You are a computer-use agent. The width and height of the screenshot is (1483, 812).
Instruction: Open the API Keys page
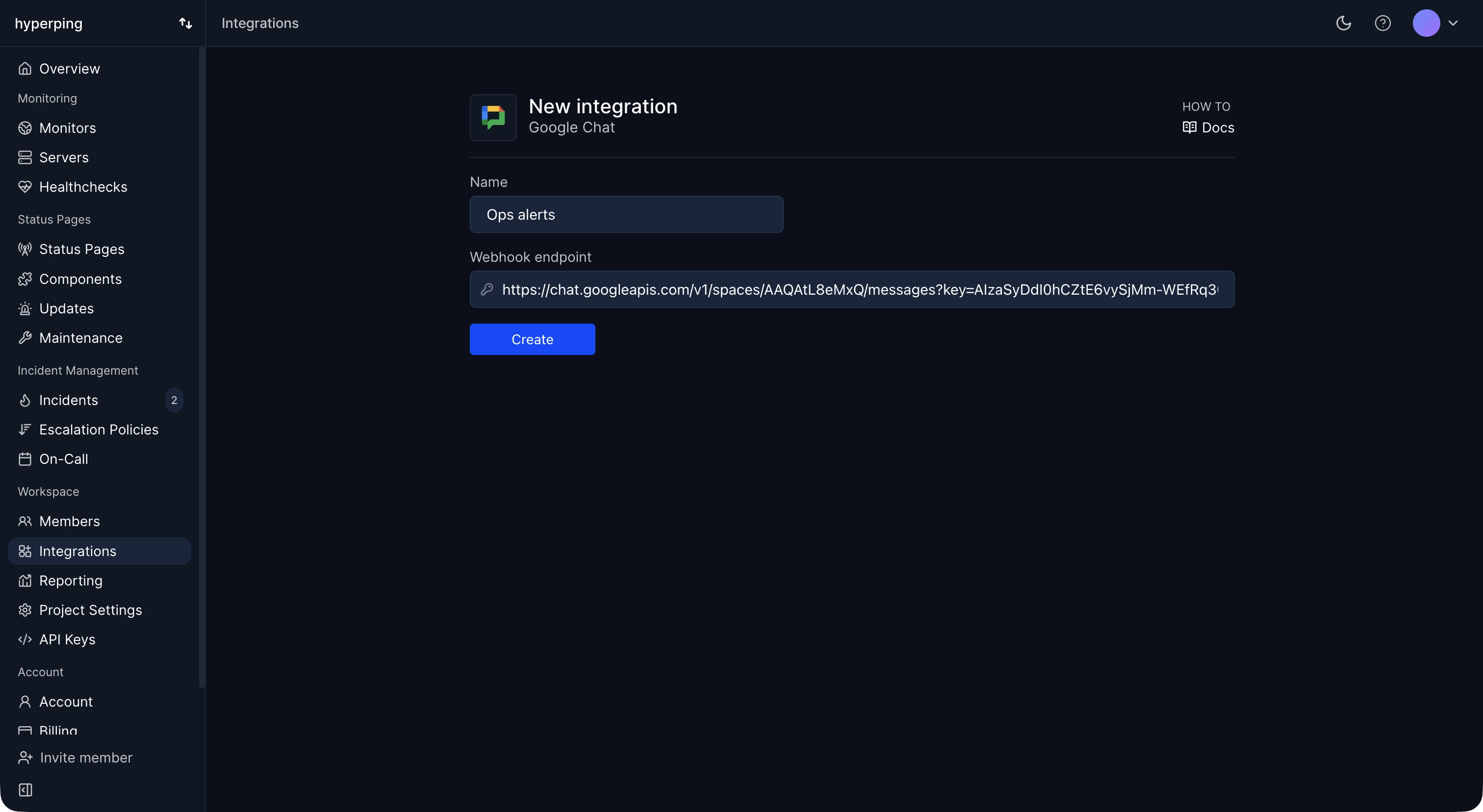pyautogui.click(x=100, y=639)
